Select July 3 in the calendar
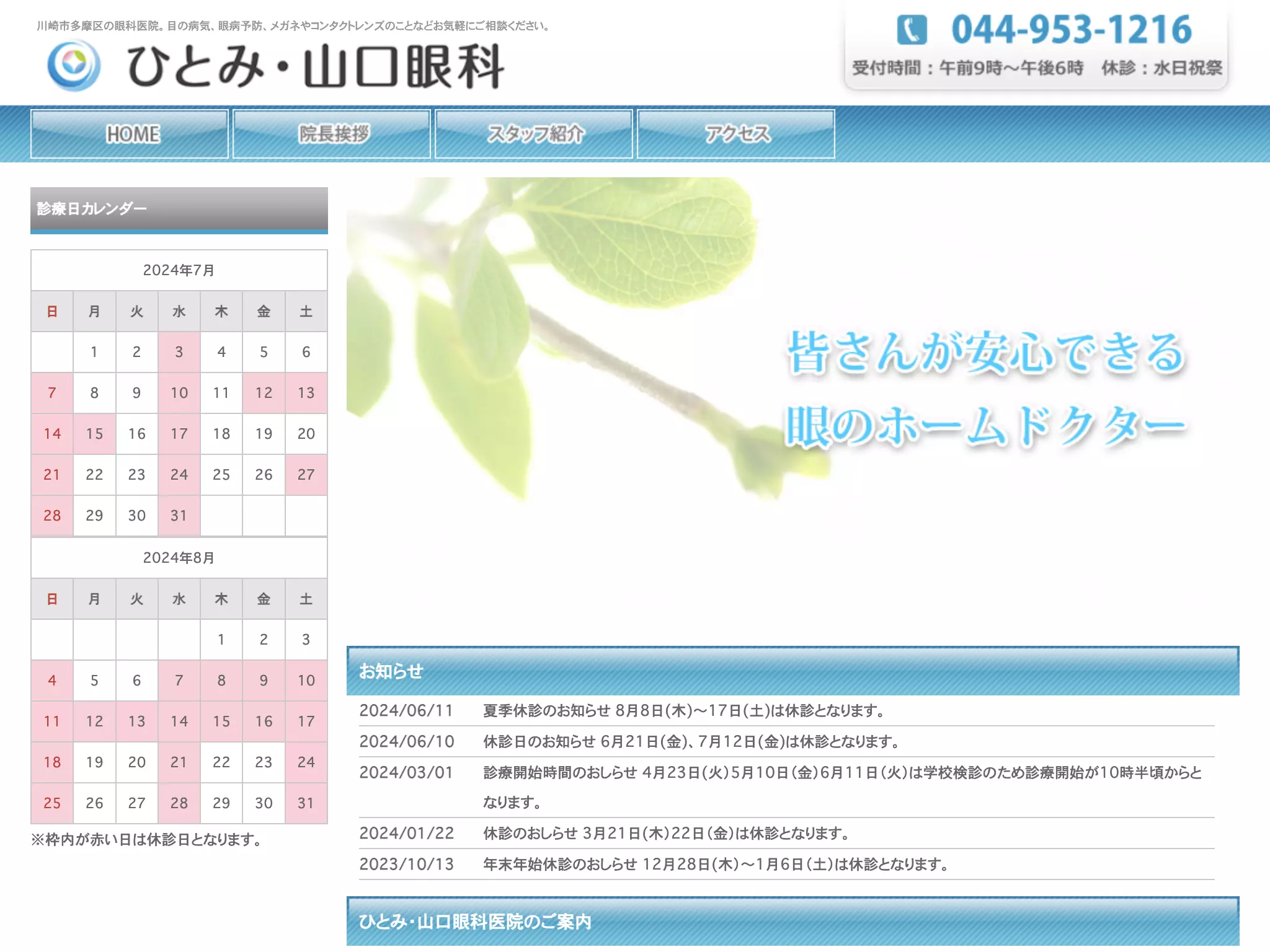 (x=179, y=352)
